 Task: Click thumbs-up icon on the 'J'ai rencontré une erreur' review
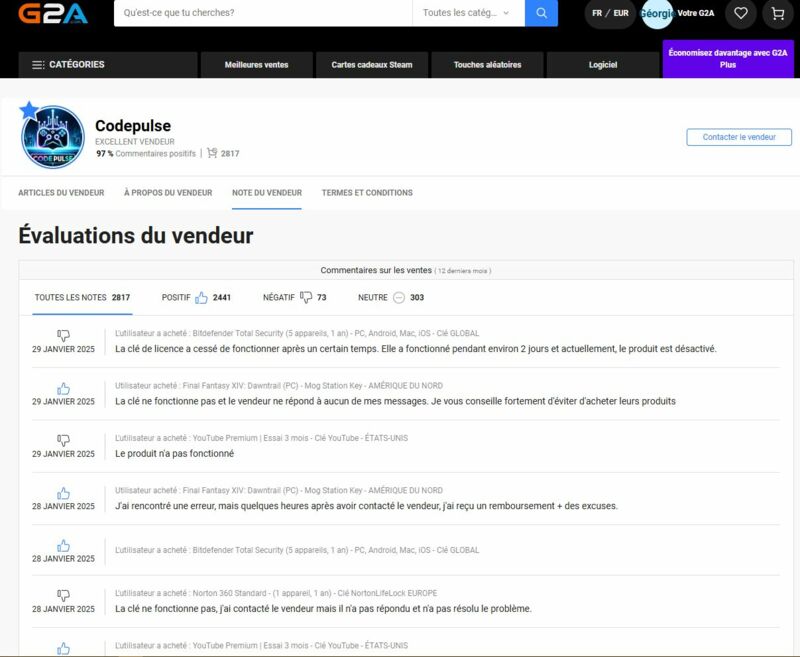pos(63,493)
